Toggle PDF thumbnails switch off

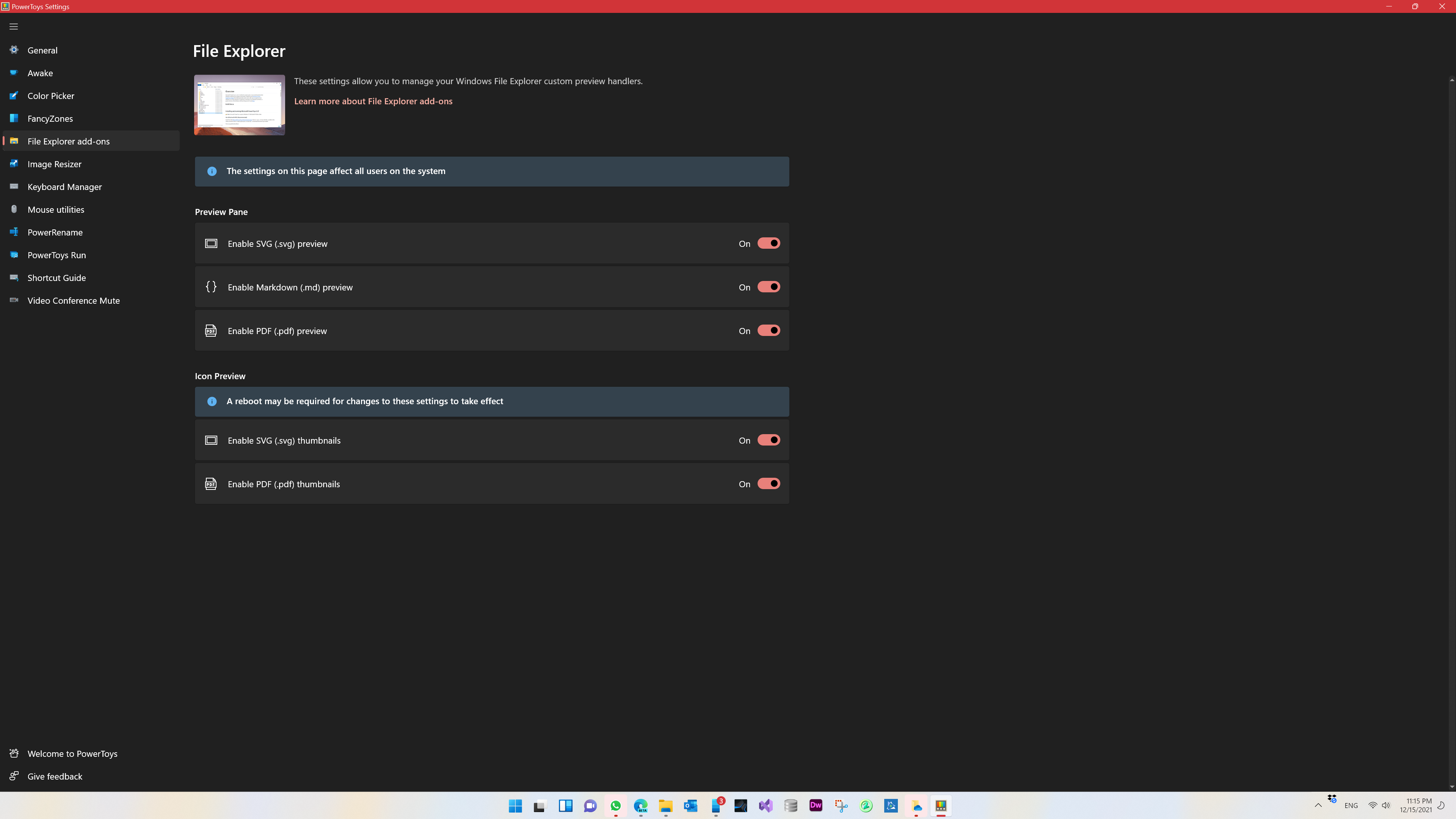point(769,483)
